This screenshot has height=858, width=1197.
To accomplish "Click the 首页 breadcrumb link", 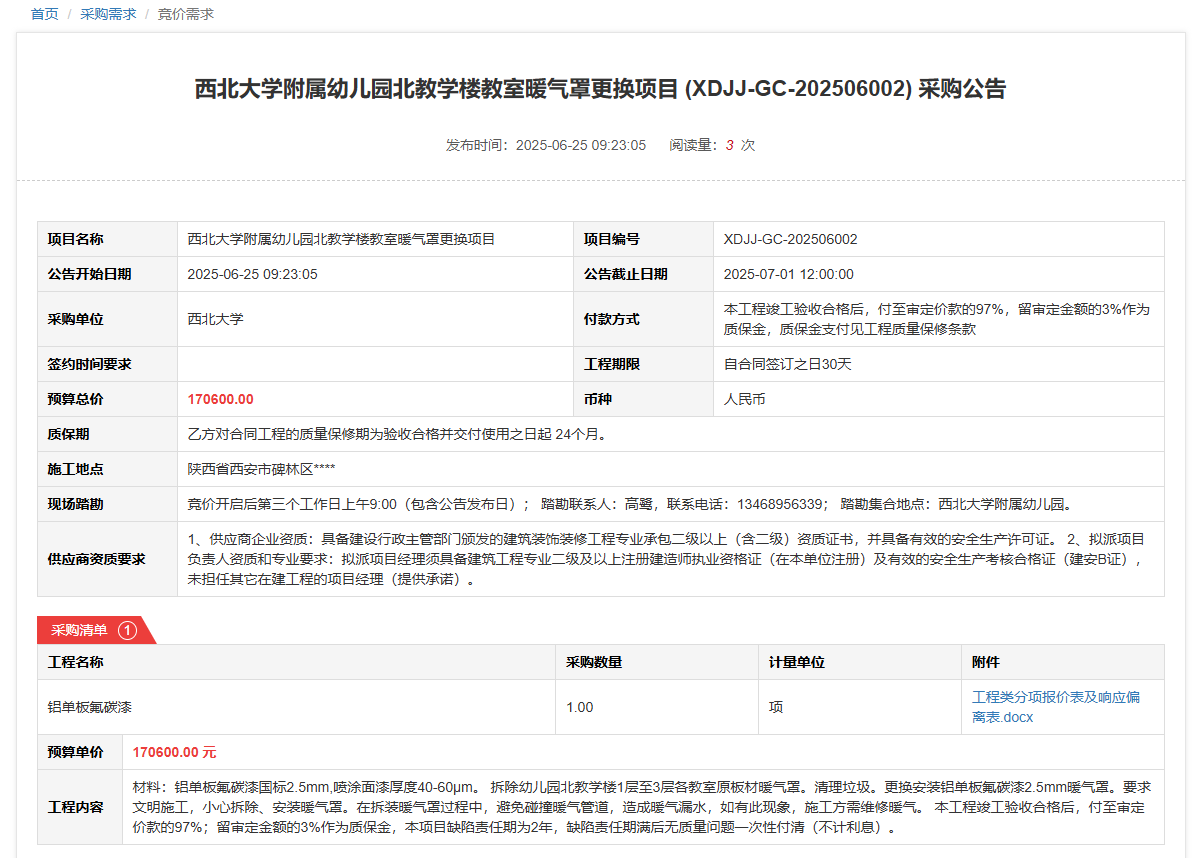I will [45, 14].
